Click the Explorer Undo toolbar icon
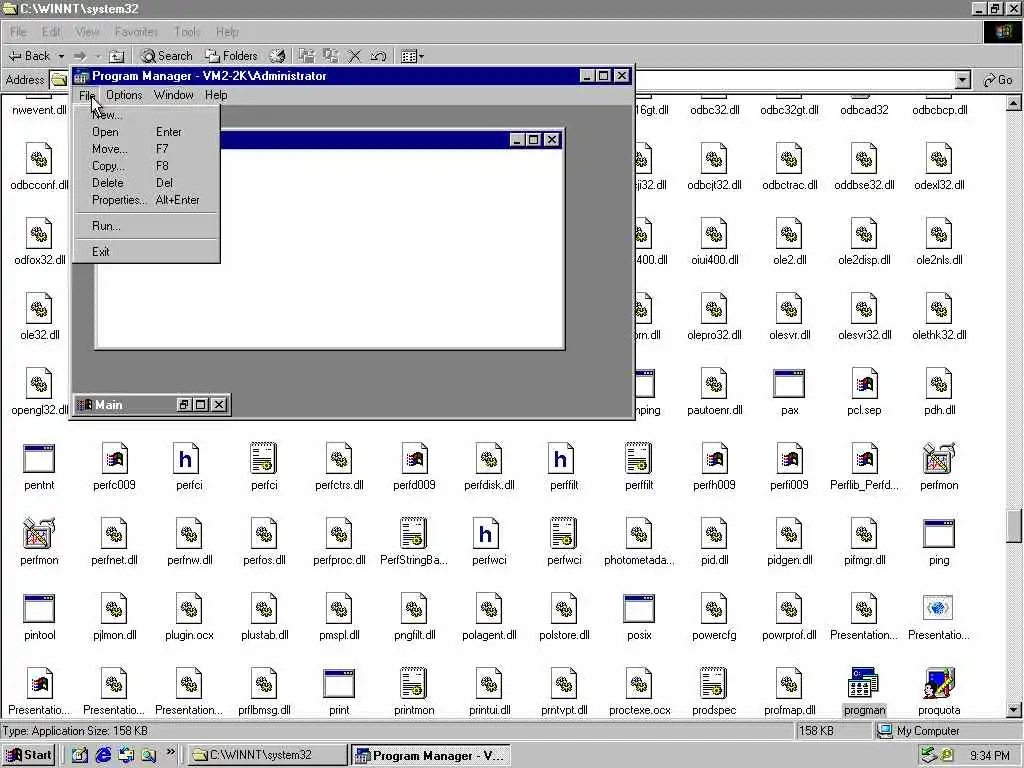The width and height of the screenshot is (1024, 768). click(x=378, y=56)
